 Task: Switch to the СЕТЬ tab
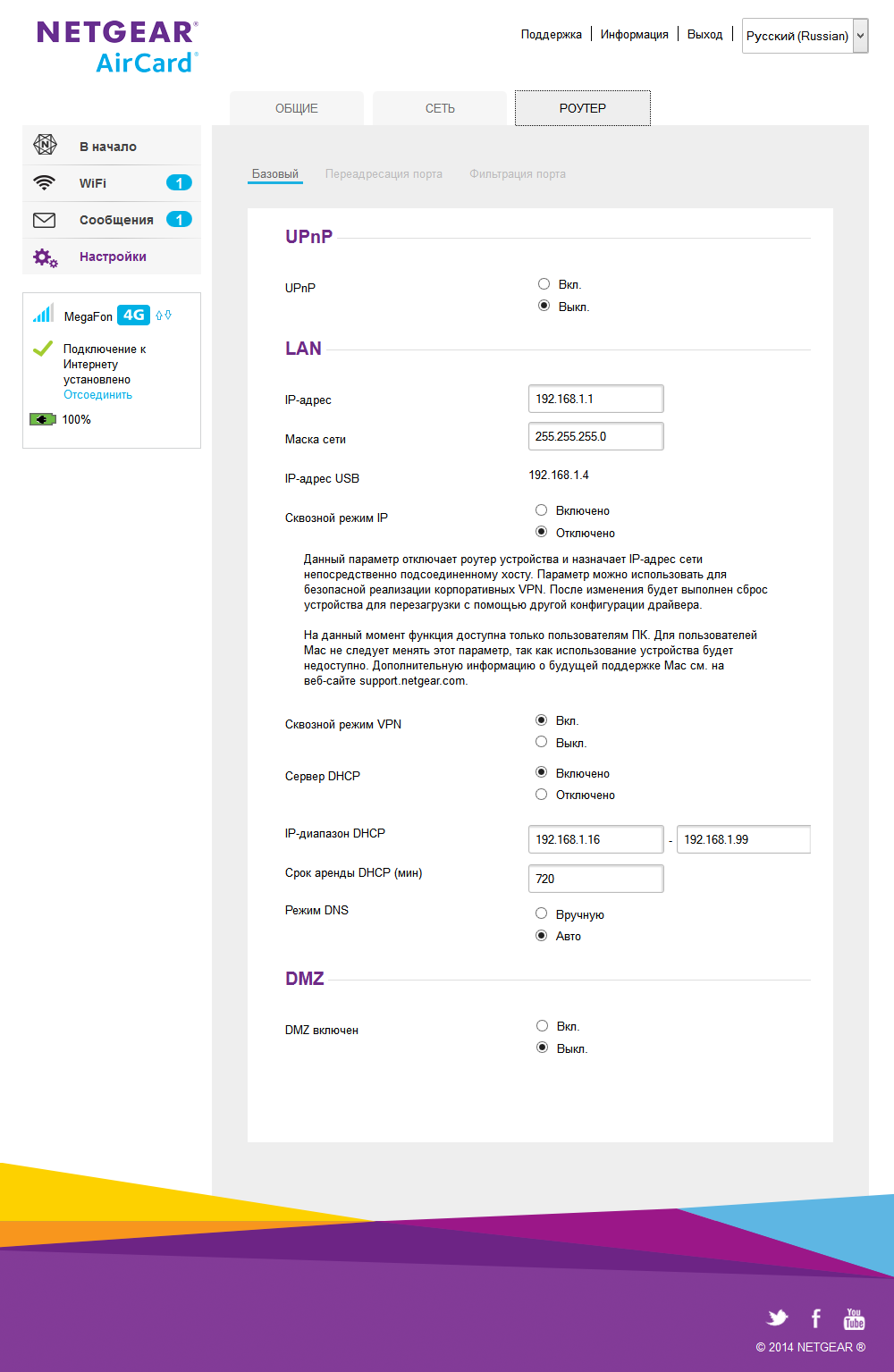tap(440, 108)
